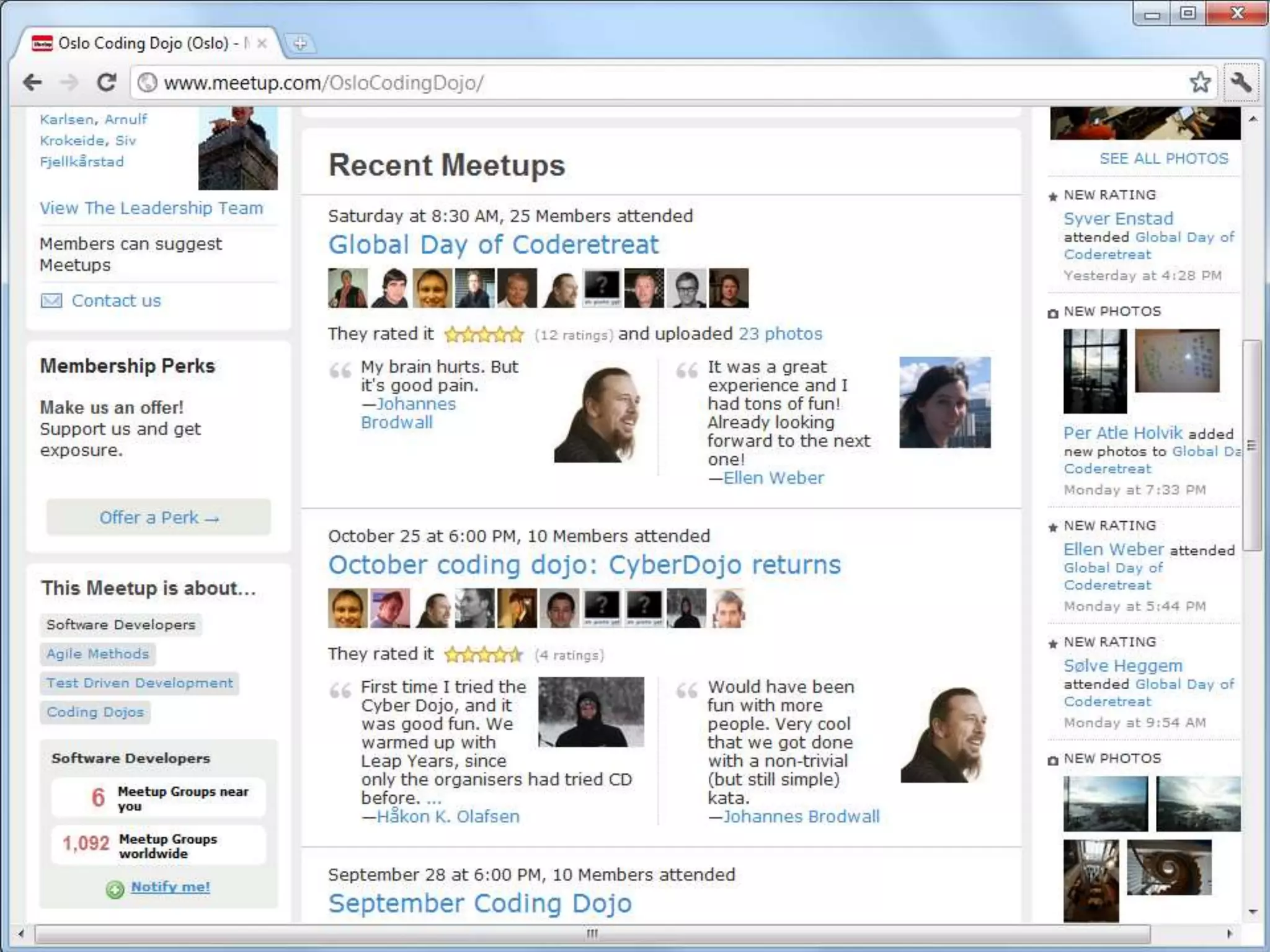Select the Test Driven Development tag
The height and width of the screenshot is (952, 1270).
(140, 683)
